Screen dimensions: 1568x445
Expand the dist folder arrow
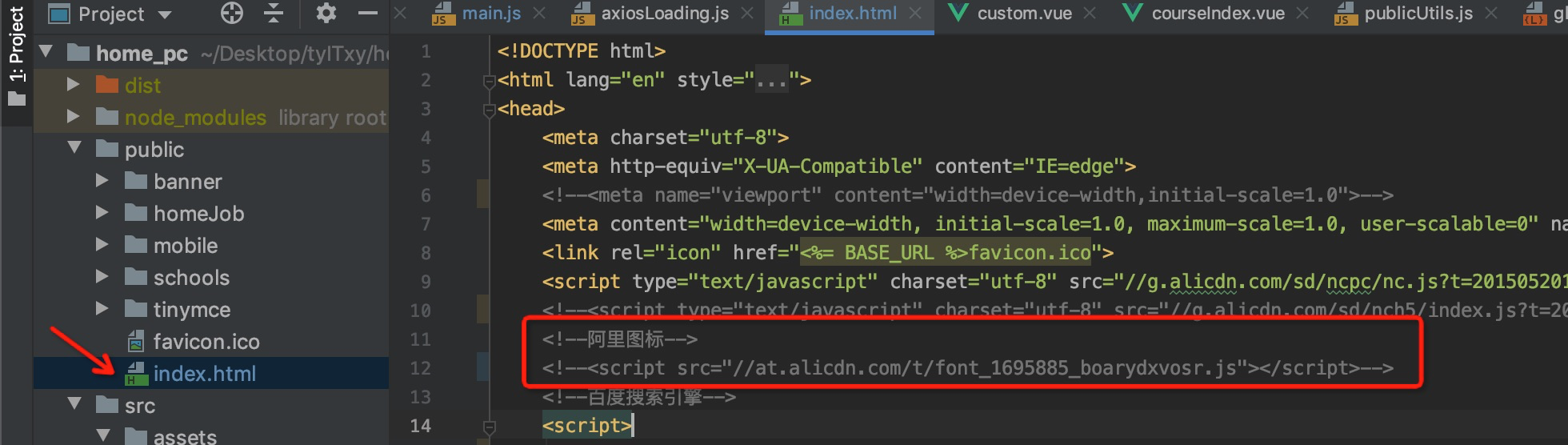[74, 85]
